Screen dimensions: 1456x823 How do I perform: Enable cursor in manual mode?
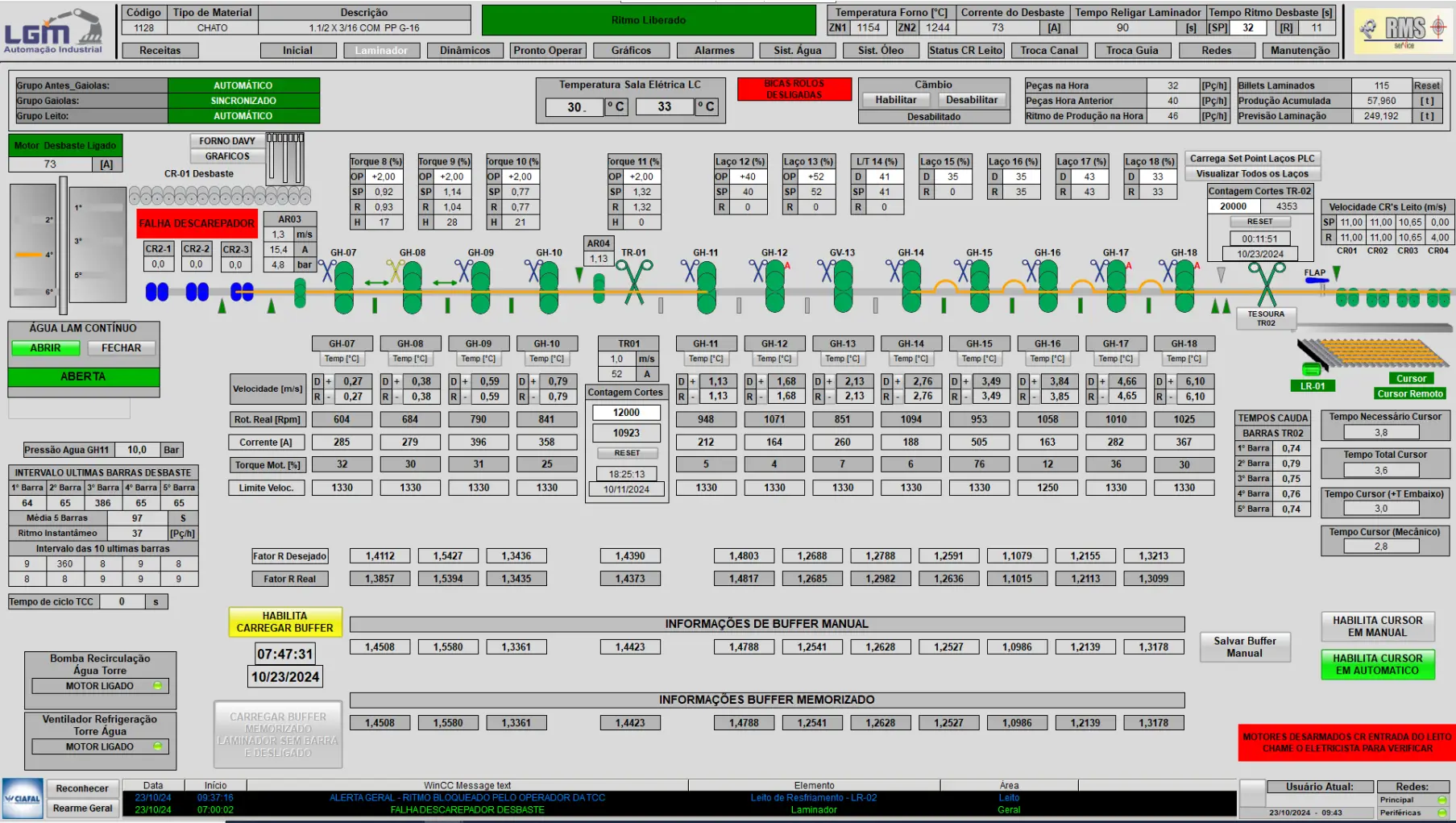[1377, 626]
